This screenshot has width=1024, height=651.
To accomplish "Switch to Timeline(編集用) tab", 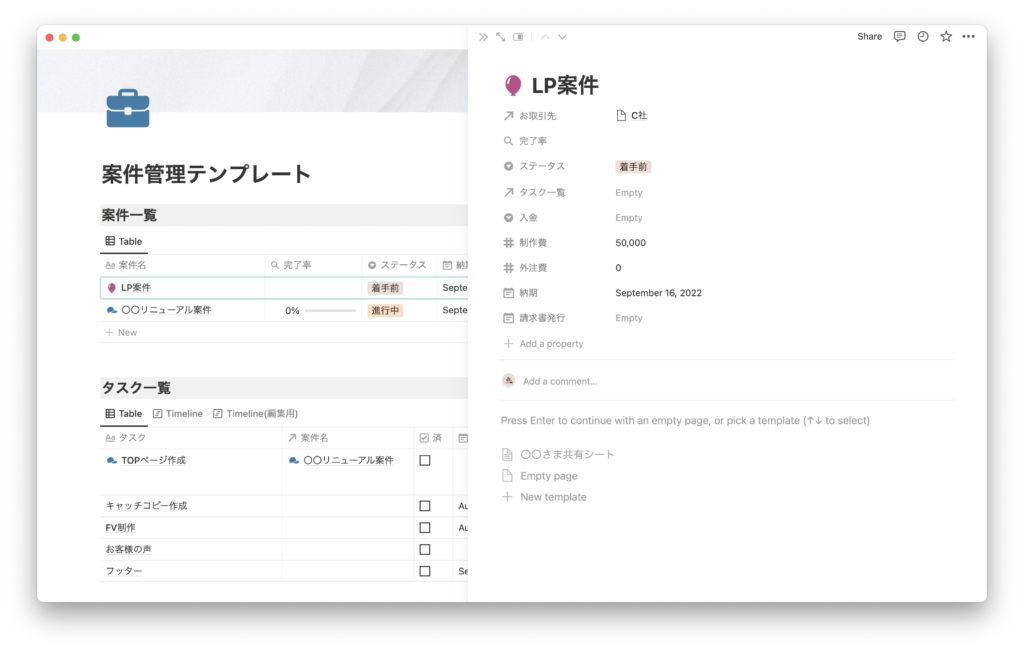I will [255, 414].
